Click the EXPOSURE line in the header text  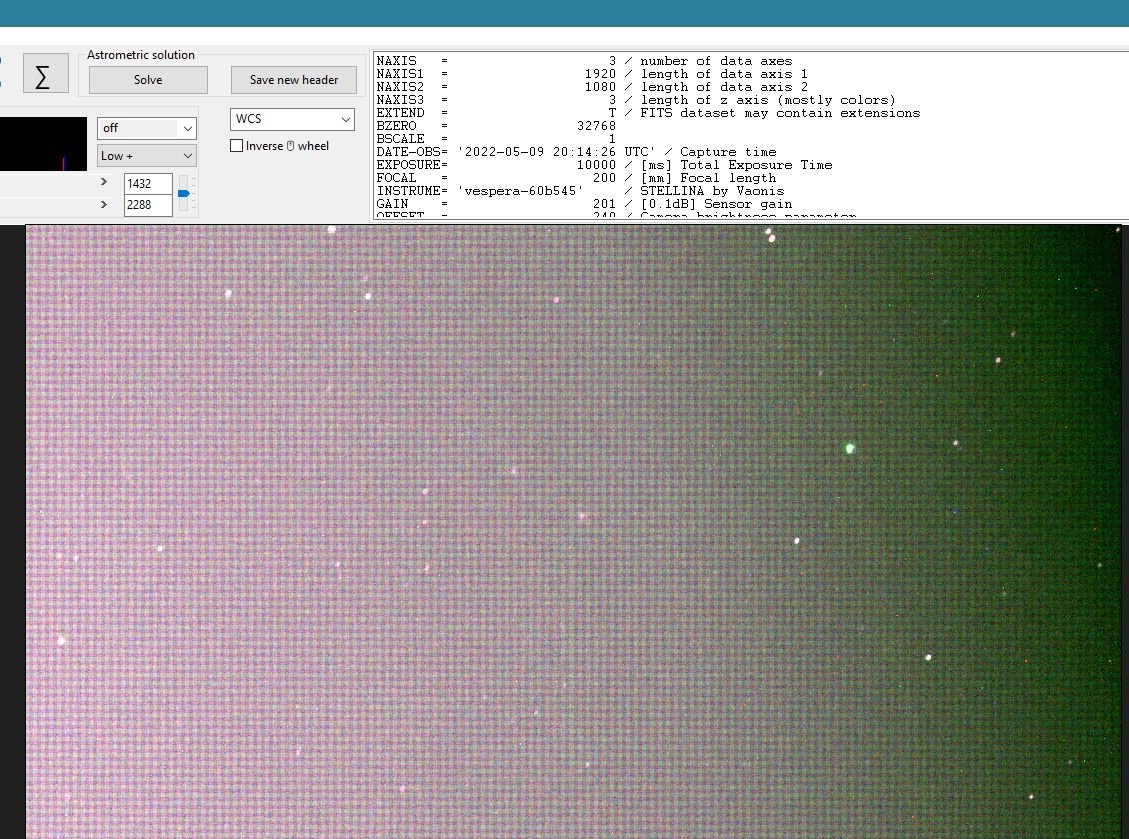click(604, 165)
